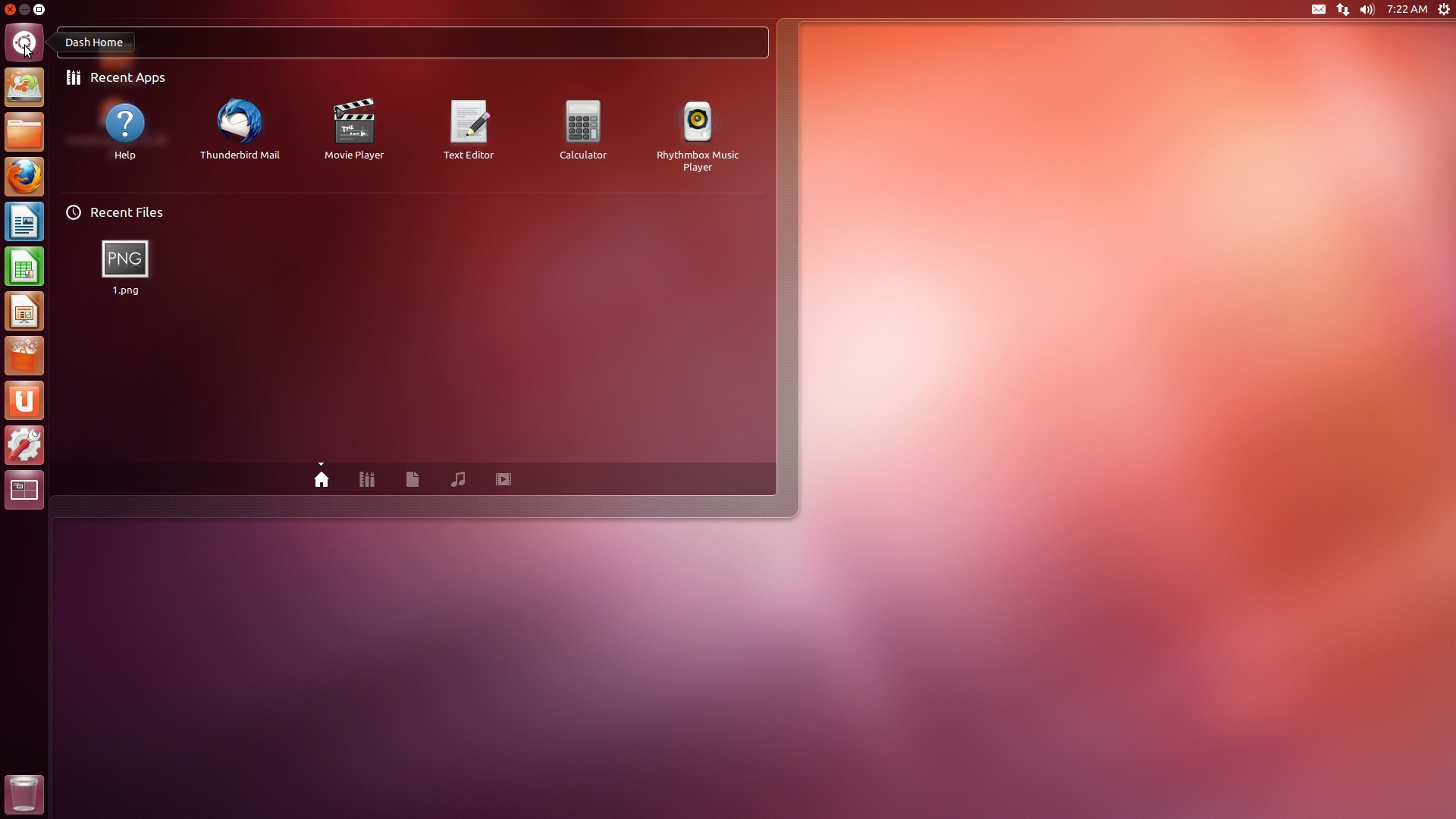Switch to Video lens in Dash
This screenshot has width=1456, height=819.
[x=504, y=478]
